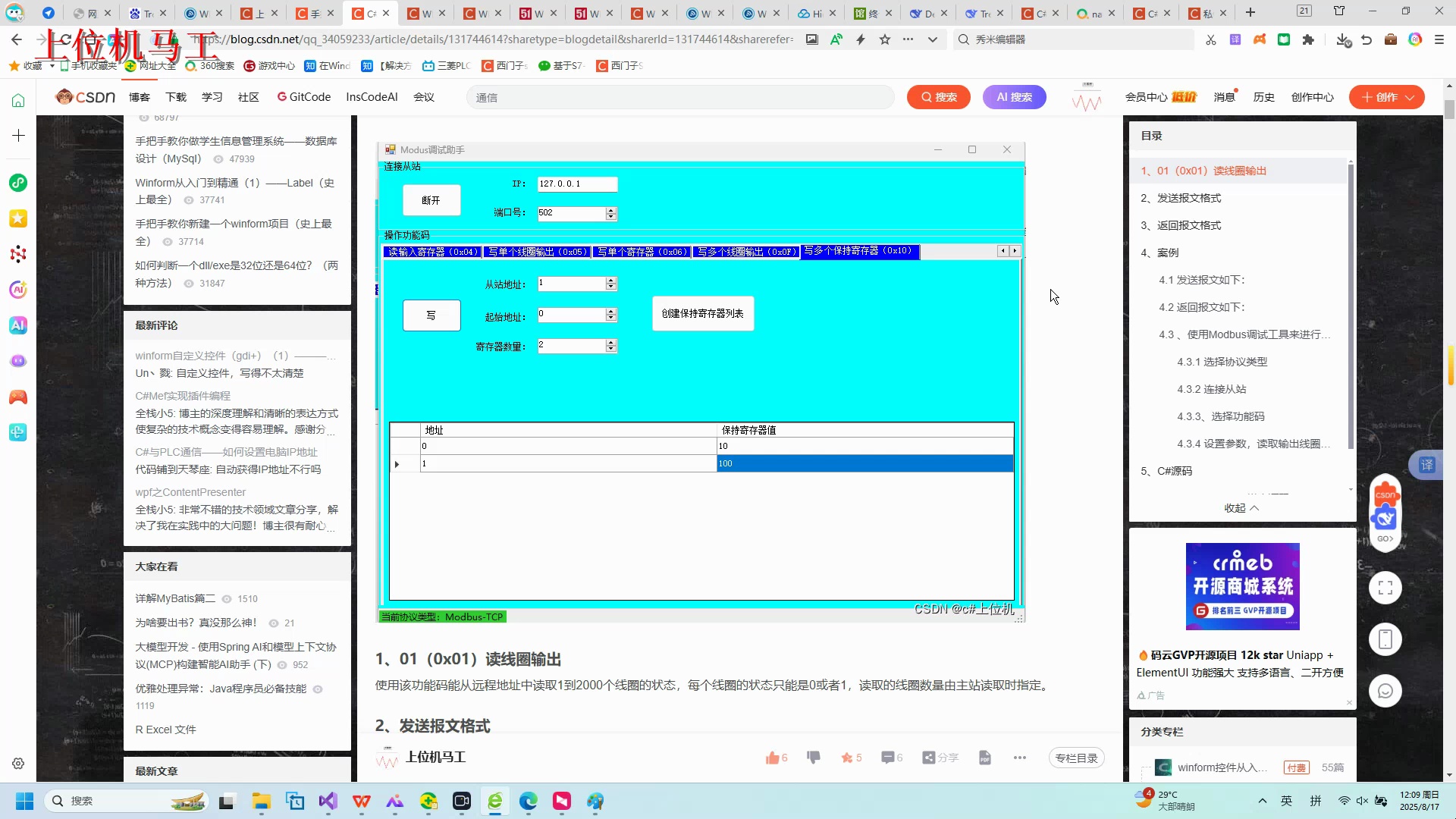Open the 消息 notification icon in CSDN header
Screen dimensions: 1456x819
coord(1224,96)
